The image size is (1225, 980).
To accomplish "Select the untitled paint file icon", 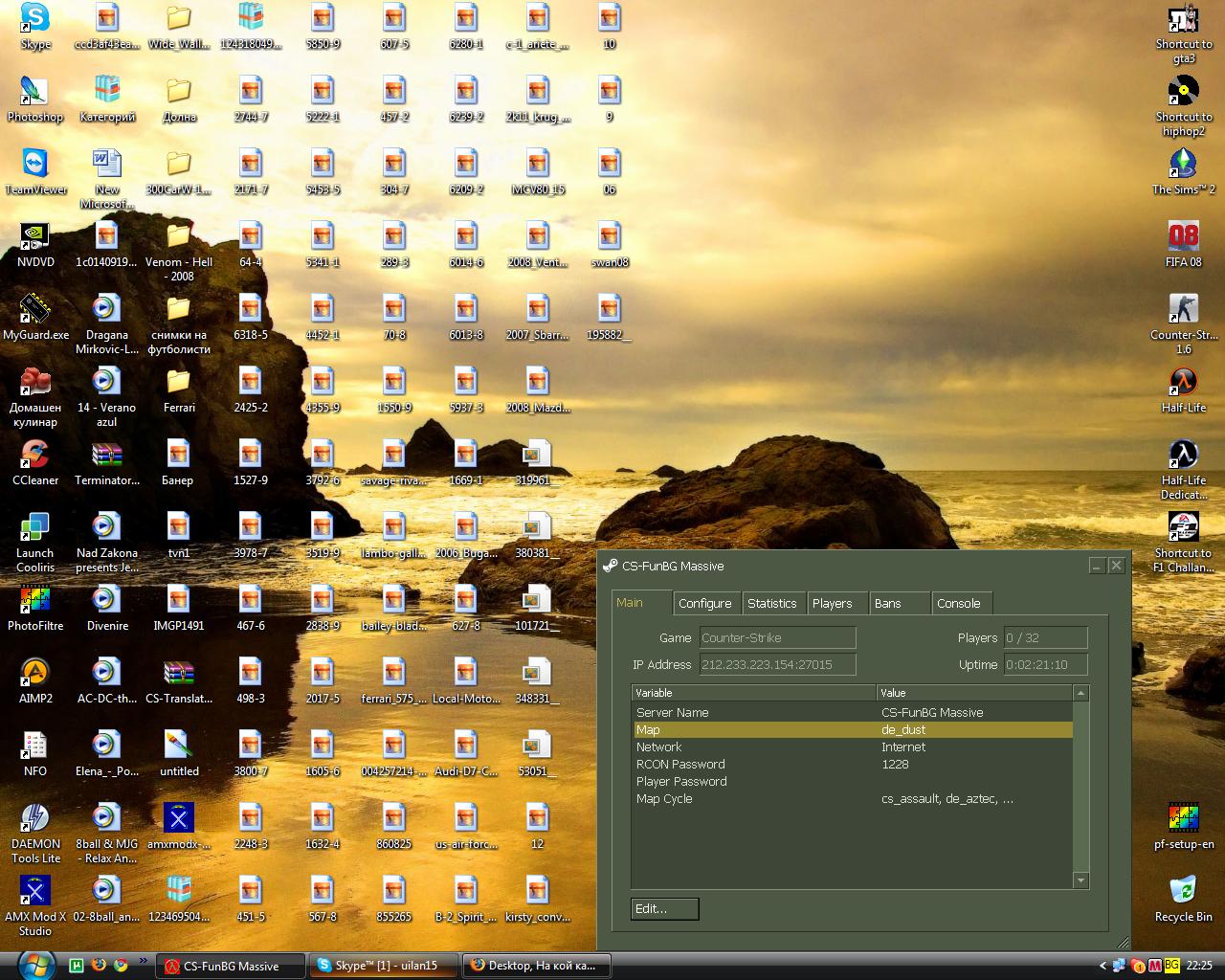I will pos(179,753).
